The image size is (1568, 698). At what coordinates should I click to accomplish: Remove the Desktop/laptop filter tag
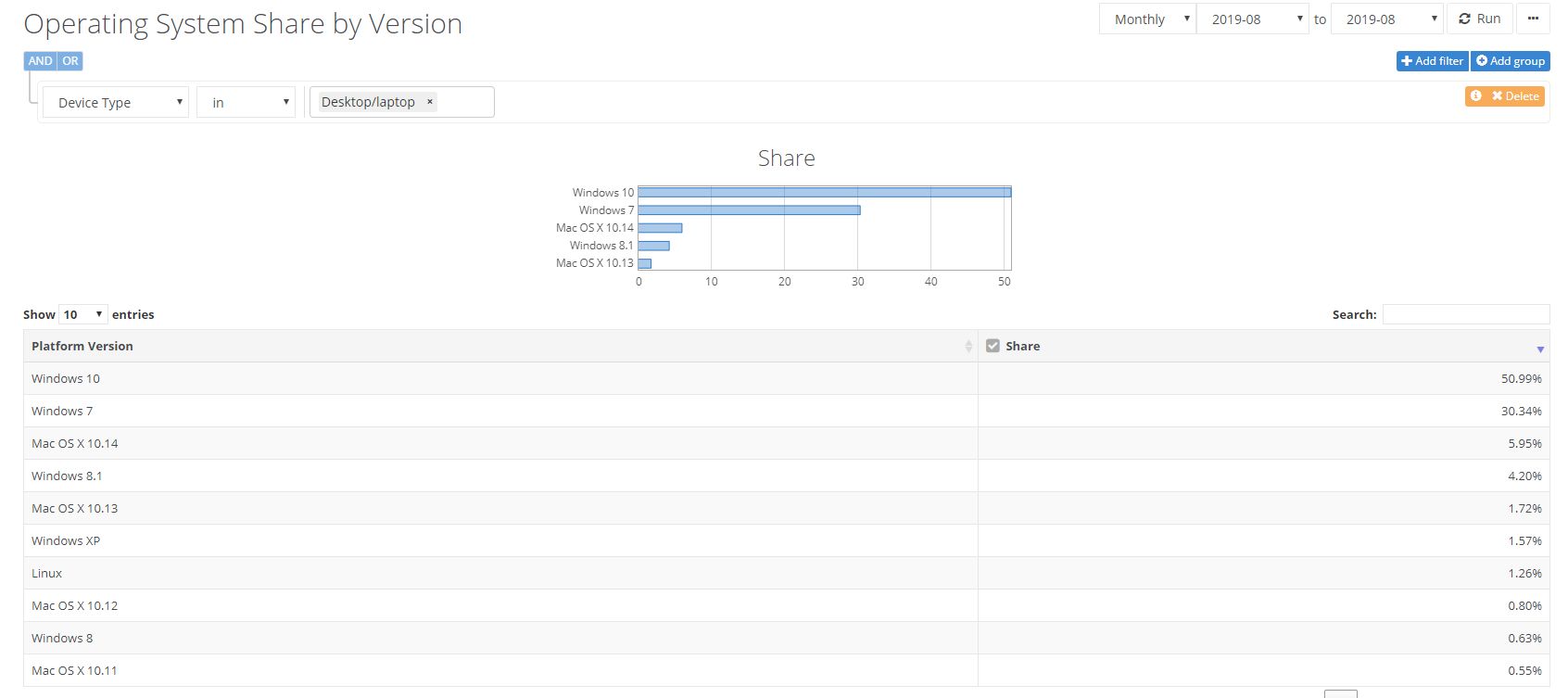pos(430,102)
